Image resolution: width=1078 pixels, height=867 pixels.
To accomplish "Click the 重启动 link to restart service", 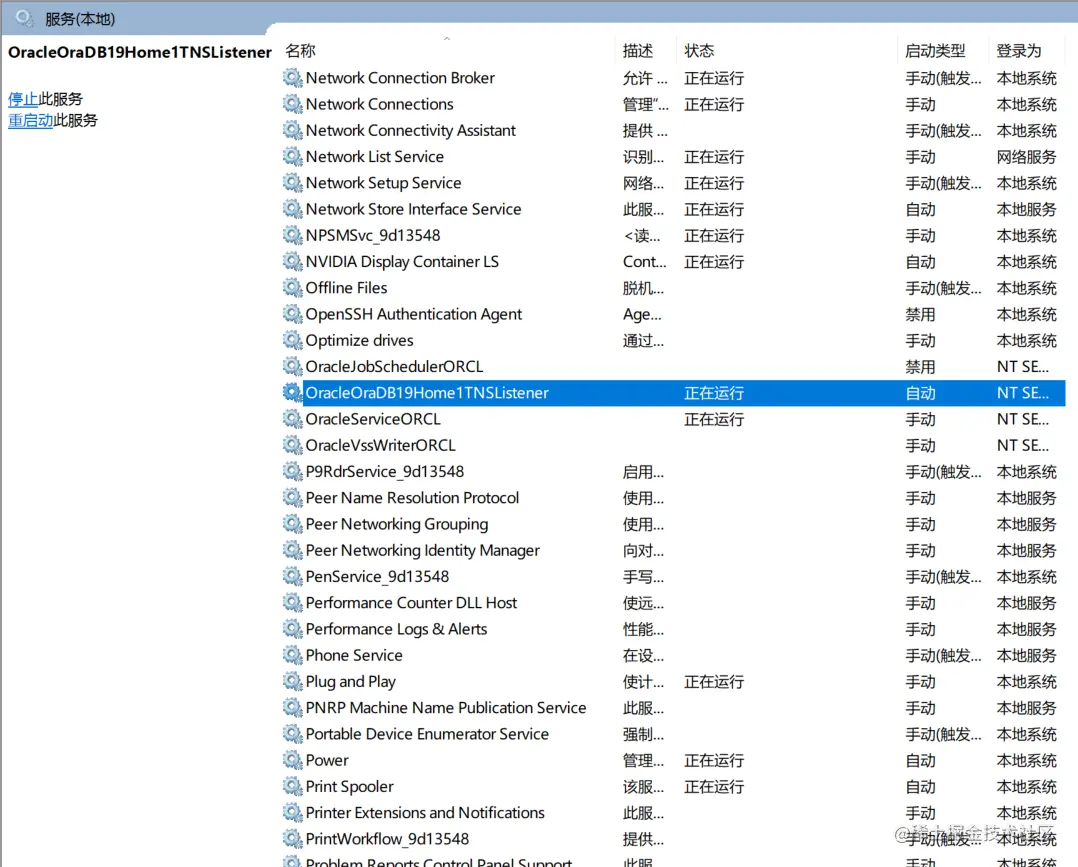I will 30,120.
